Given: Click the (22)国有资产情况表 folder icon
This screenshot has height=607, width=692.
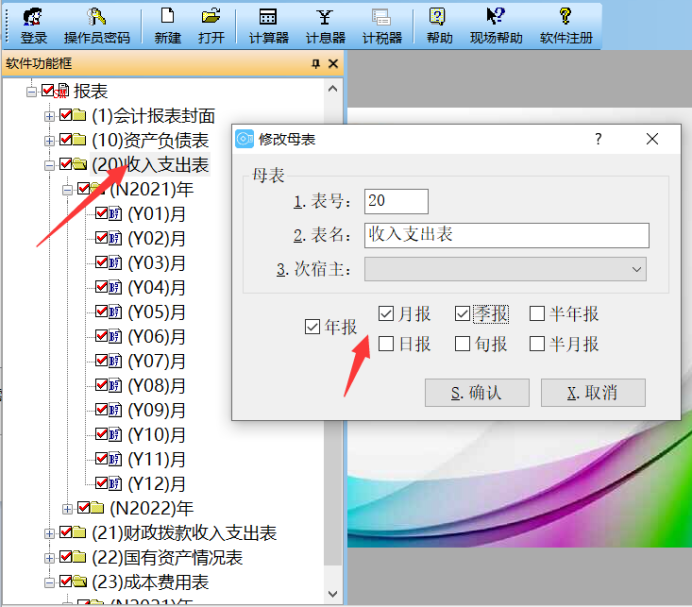Looking at the screenshot, I should click(x=79, y=557).
